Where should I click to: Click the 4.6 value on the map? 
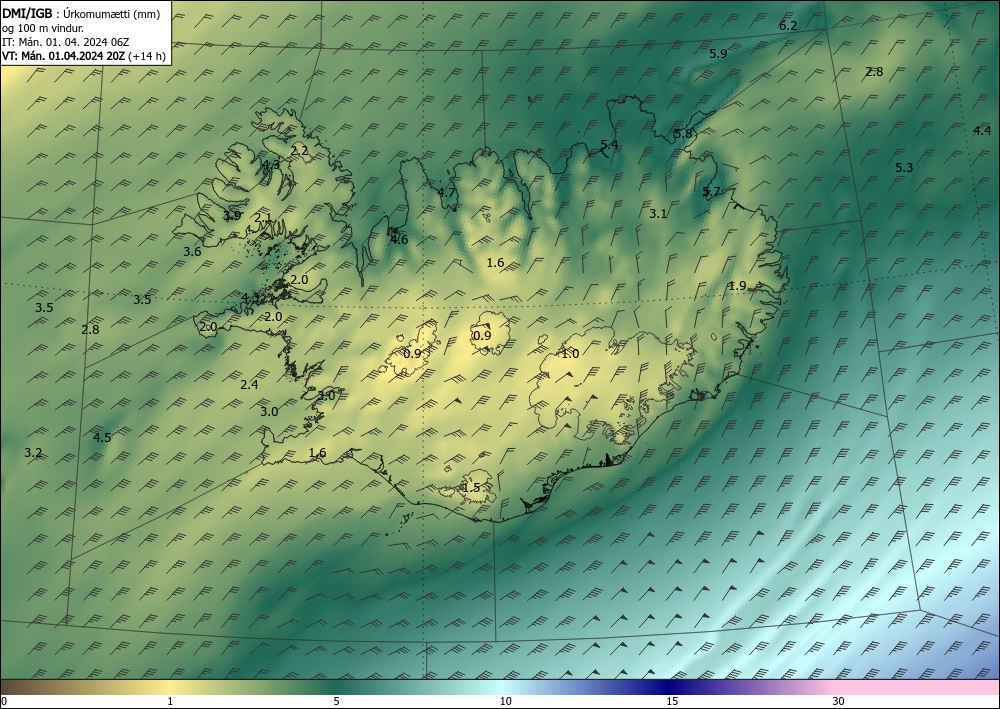click(399, 240)
